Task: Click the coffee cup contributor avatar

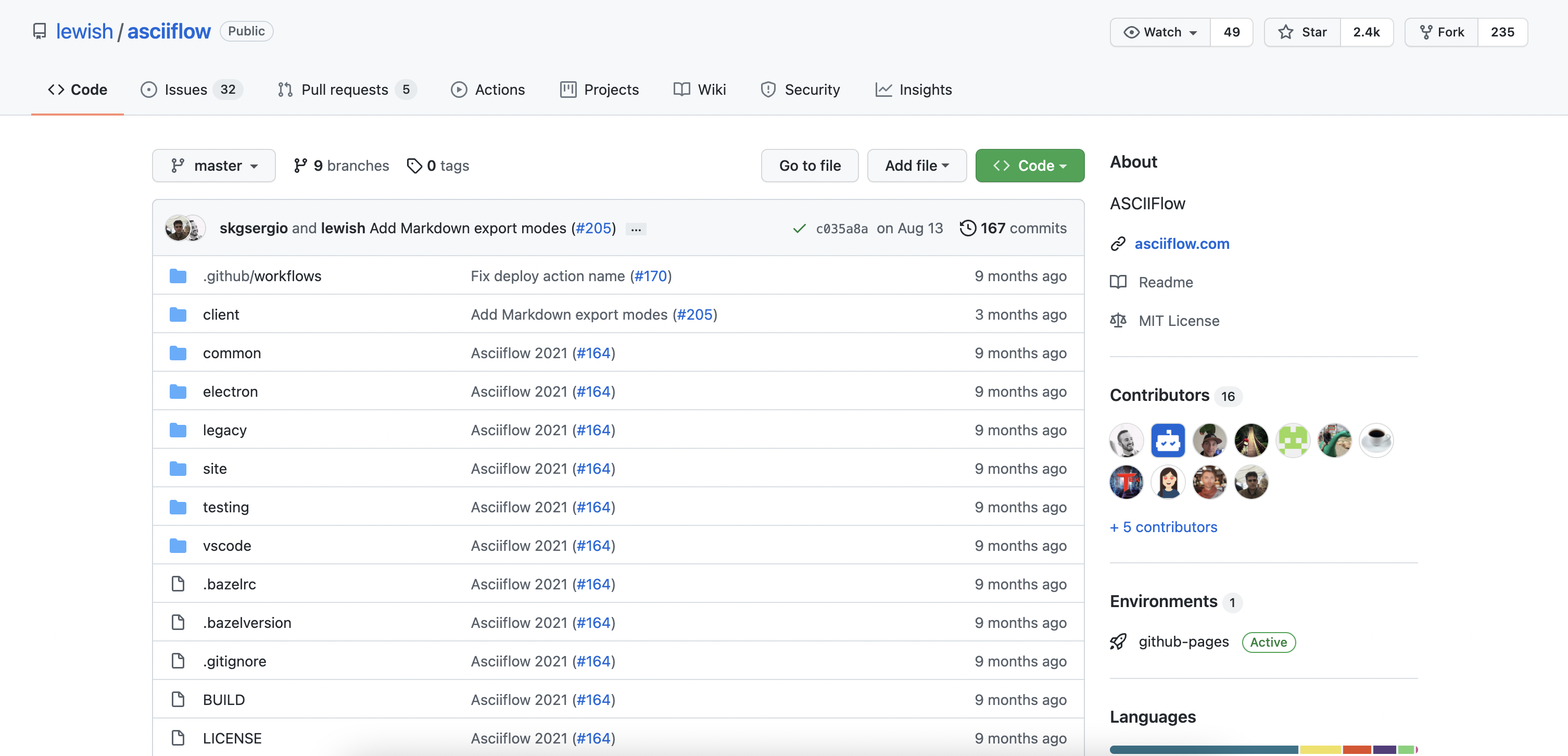Action: pos(1376,440)
